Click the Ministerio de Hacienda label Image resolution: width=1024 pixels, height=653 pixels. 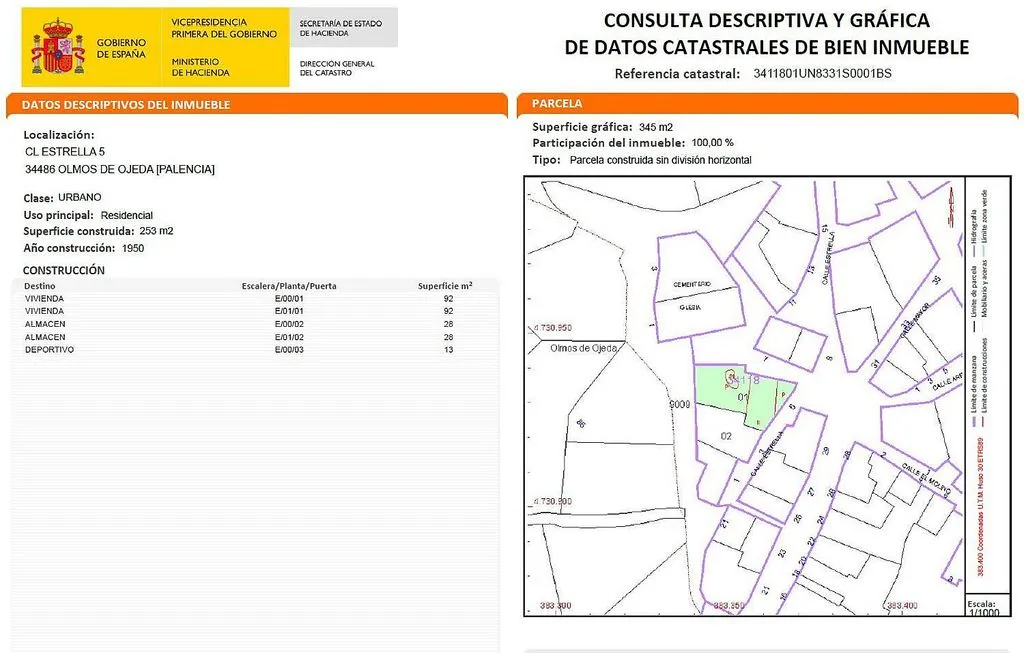[200, 67]
